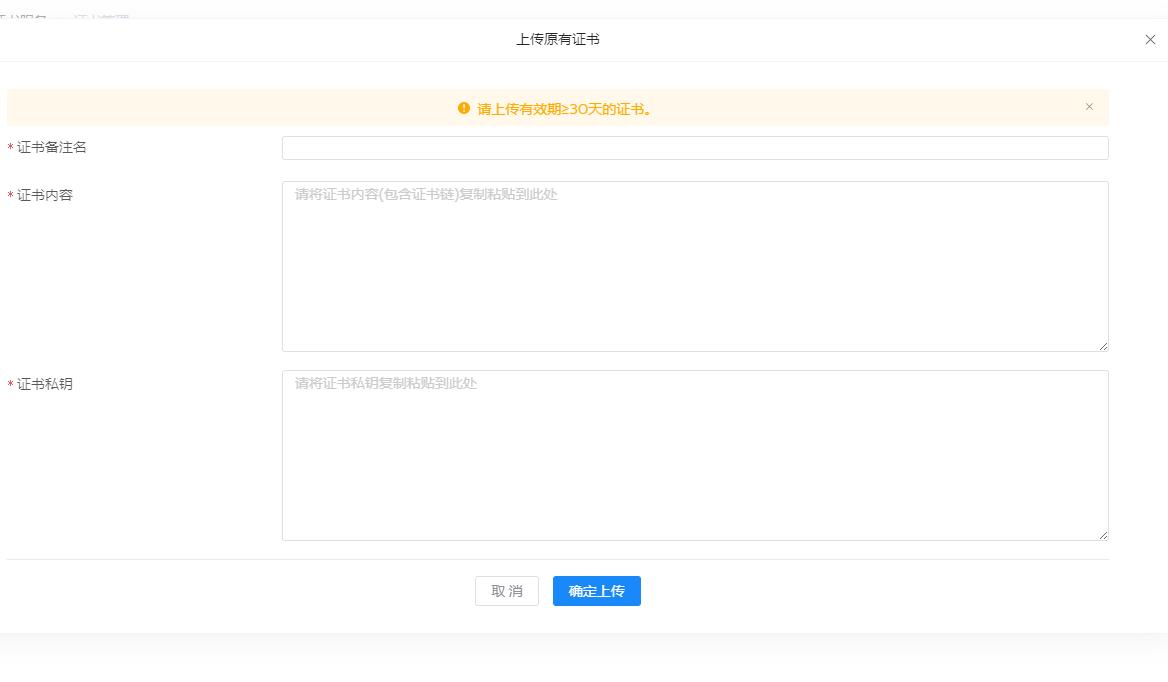Click the red asterisk beside 证书备注名
This screenshot has height=682, width=1168.
coord(9,146)
